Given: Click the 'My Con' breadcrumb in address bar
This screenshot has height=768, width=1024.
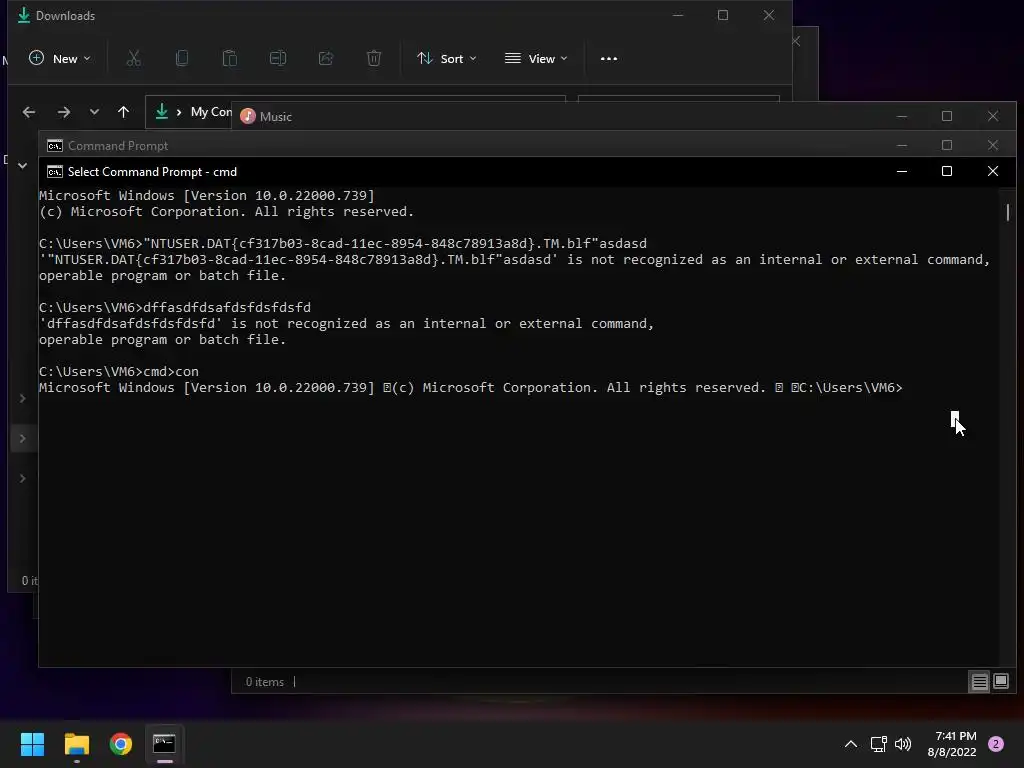Looking at the screenshot, I should click(211, 112).
